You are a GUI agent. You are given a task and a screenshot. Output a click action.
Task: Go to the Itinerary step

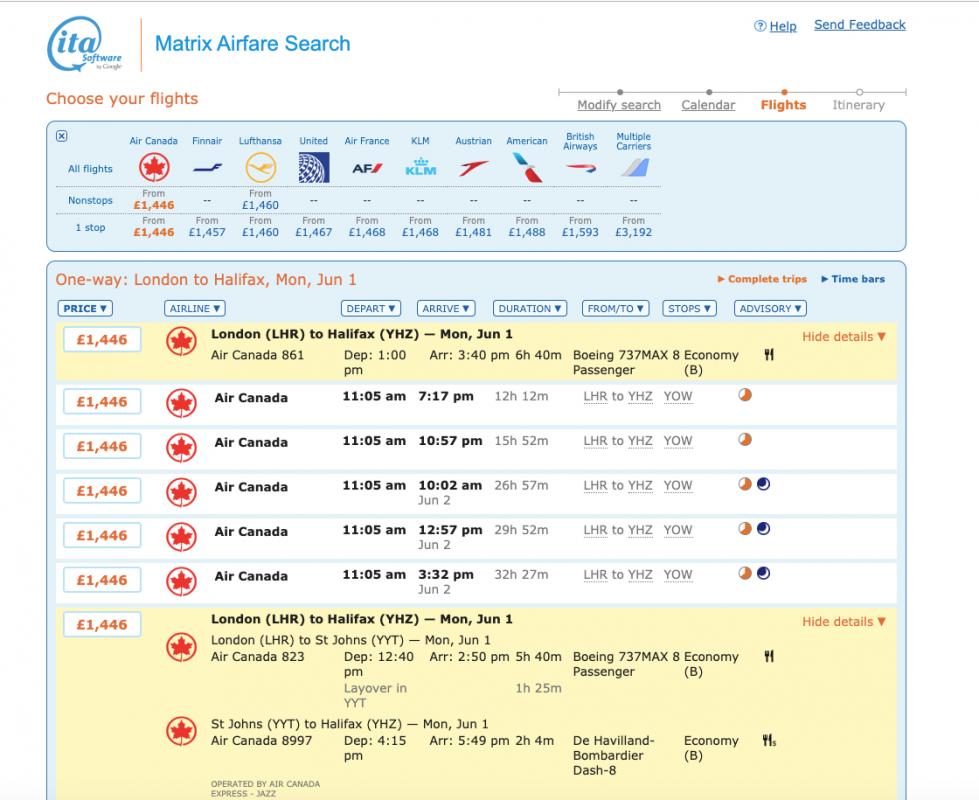858,105
